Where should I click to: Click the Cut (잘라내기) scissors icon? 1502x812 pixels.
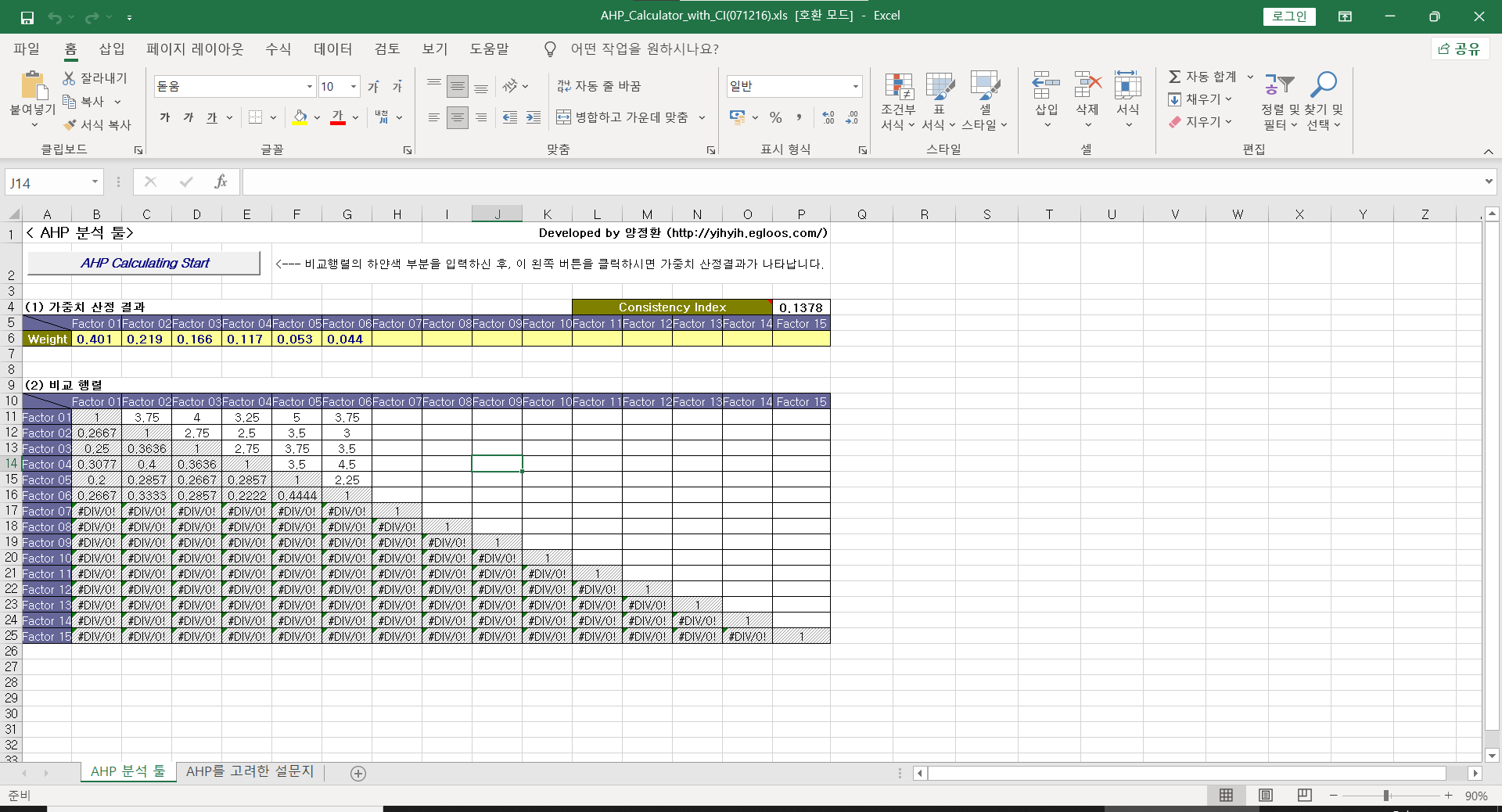pos(69,78)
